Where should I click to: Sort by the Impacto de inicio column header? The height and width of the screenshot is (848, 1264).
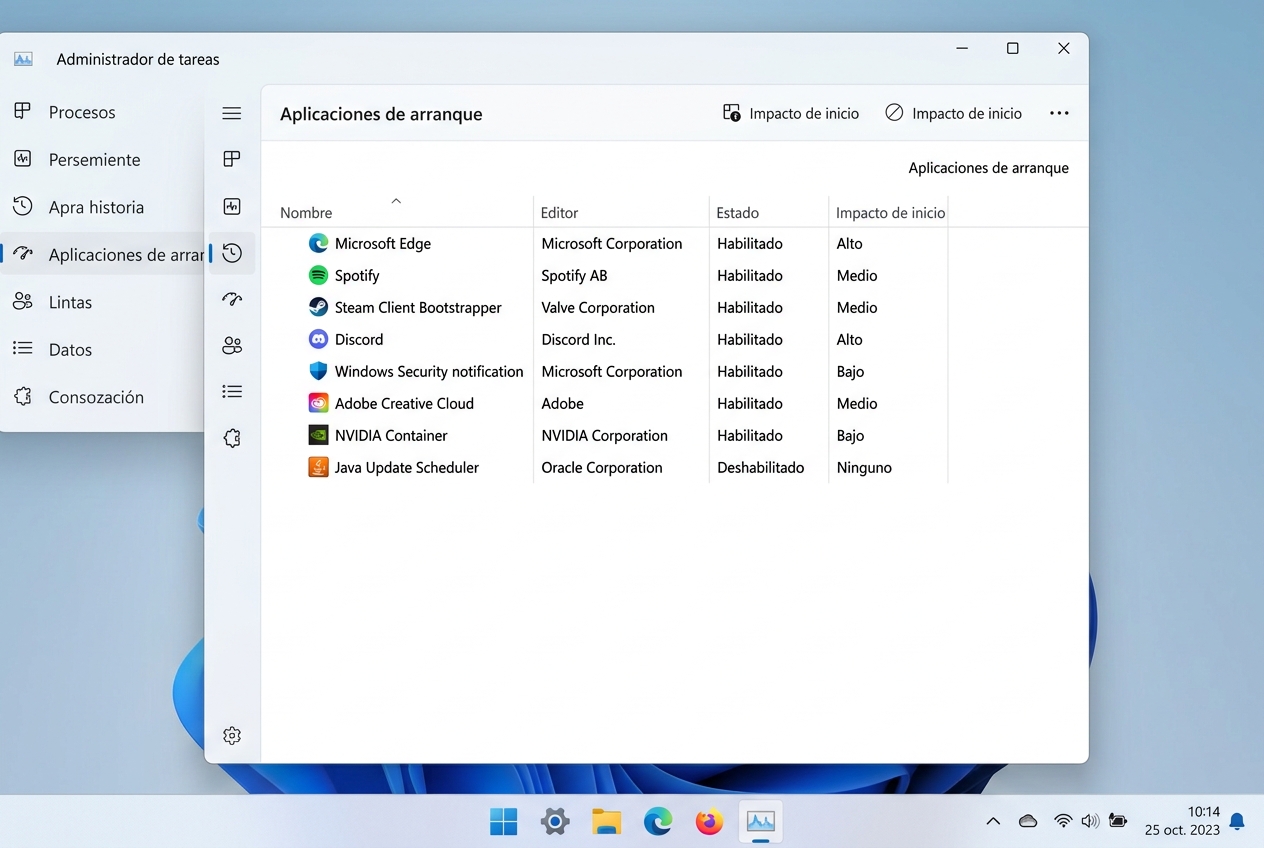[x=890, y=213]
